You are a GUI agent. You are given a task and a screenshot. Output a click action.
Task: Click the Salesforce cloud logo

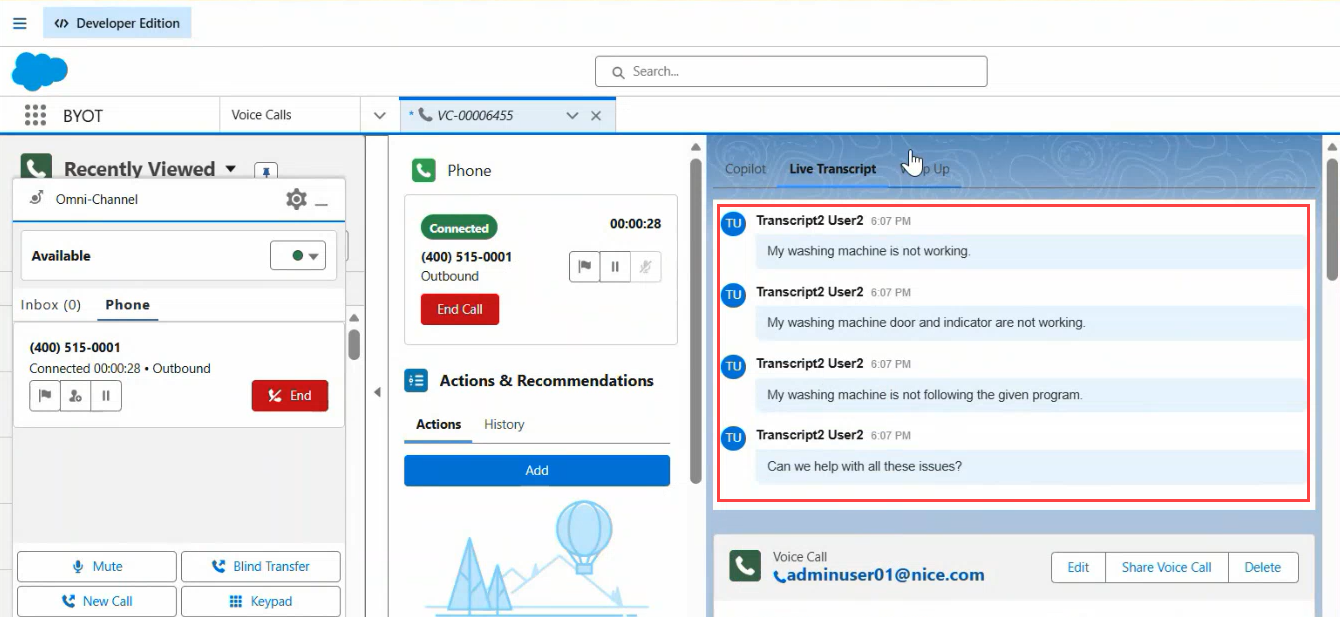click(x=40, y=72)
